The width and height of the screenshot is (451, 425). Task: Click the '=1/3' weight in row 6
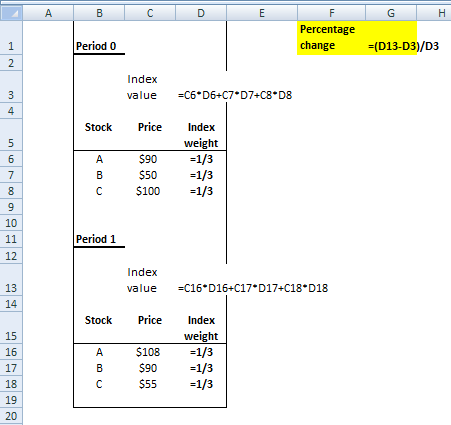point(201,159)
